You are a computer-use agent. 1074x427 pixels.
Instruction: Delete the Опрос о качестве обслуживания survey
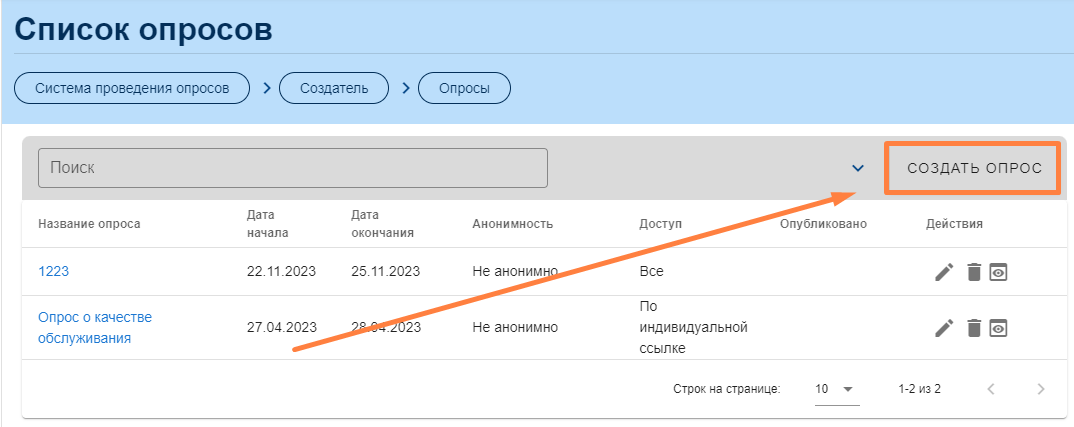tap(974, 327)
